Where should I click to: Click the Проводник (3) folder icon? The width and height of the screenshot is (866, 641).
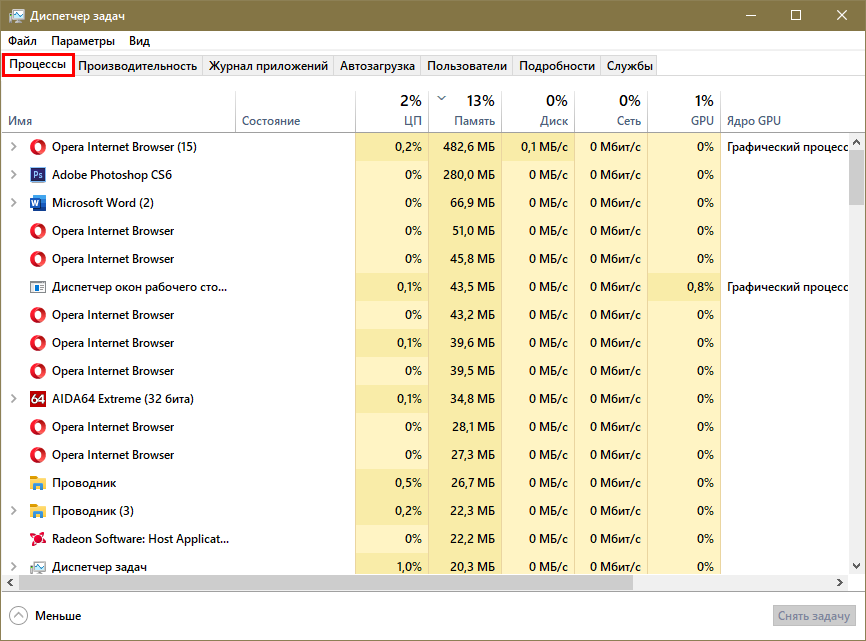(x=38, y=511)
